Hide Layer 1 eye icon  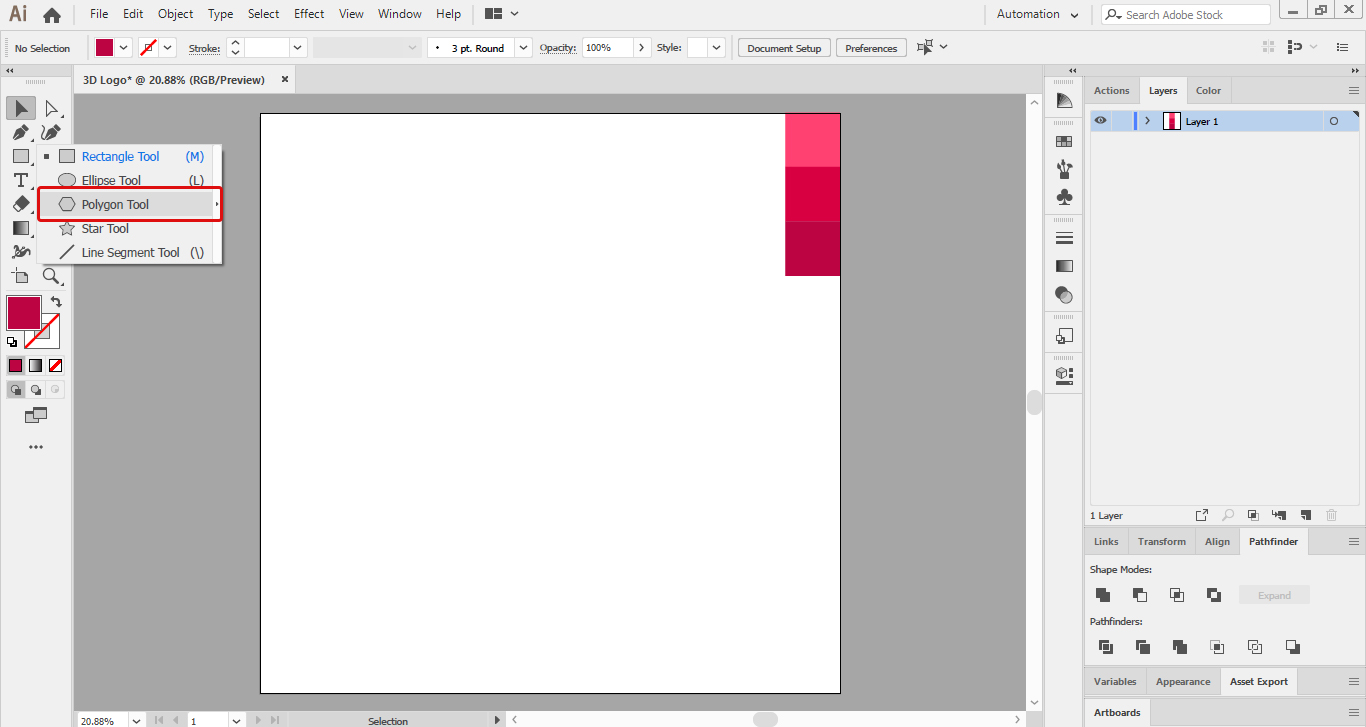(1100, 121)
